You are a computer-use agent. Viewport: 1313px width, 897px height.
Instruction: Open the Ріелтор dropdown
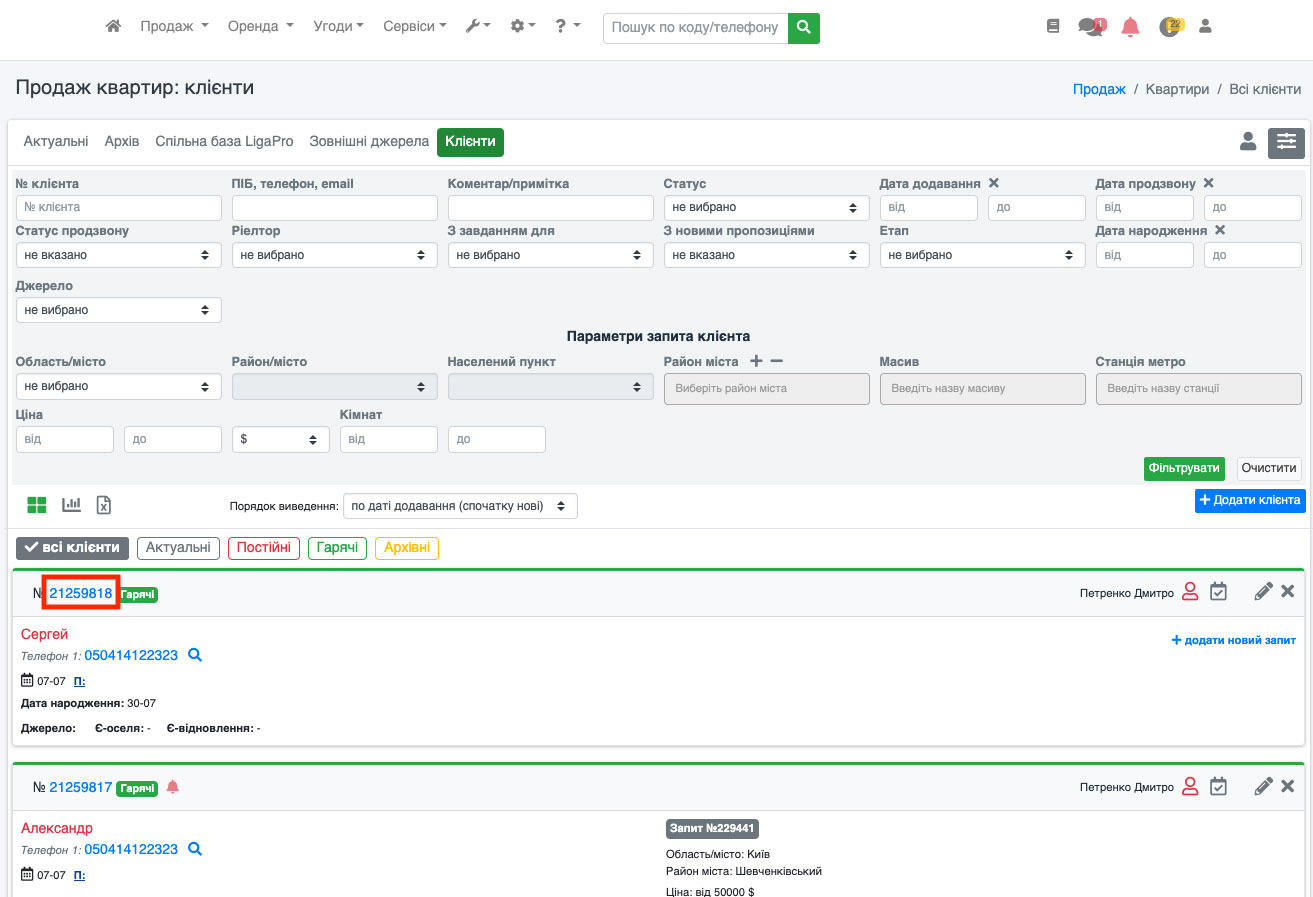tap(334, 255)
